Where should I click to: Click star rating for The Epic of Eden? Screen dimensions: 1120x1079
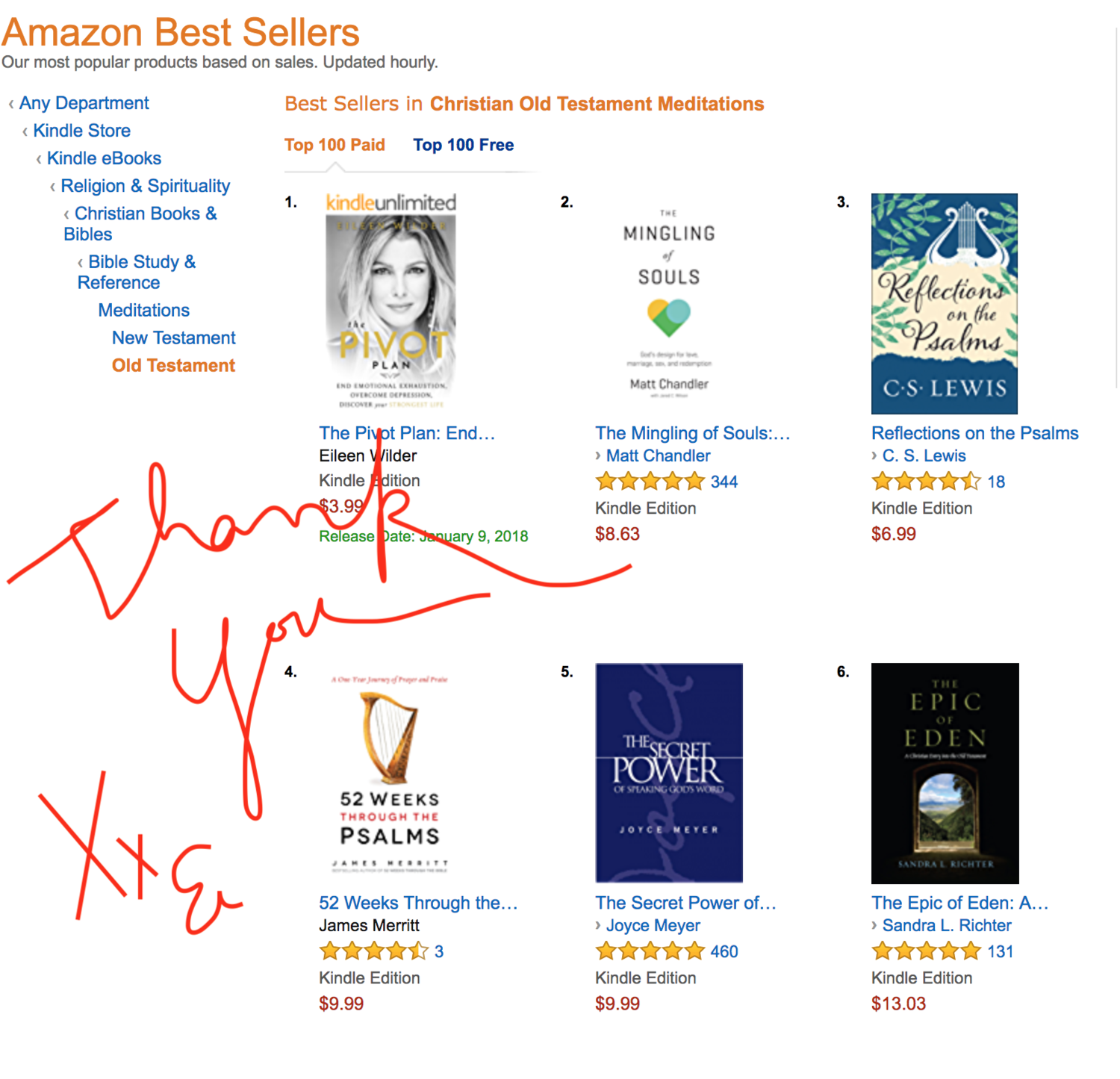point(926,951)
